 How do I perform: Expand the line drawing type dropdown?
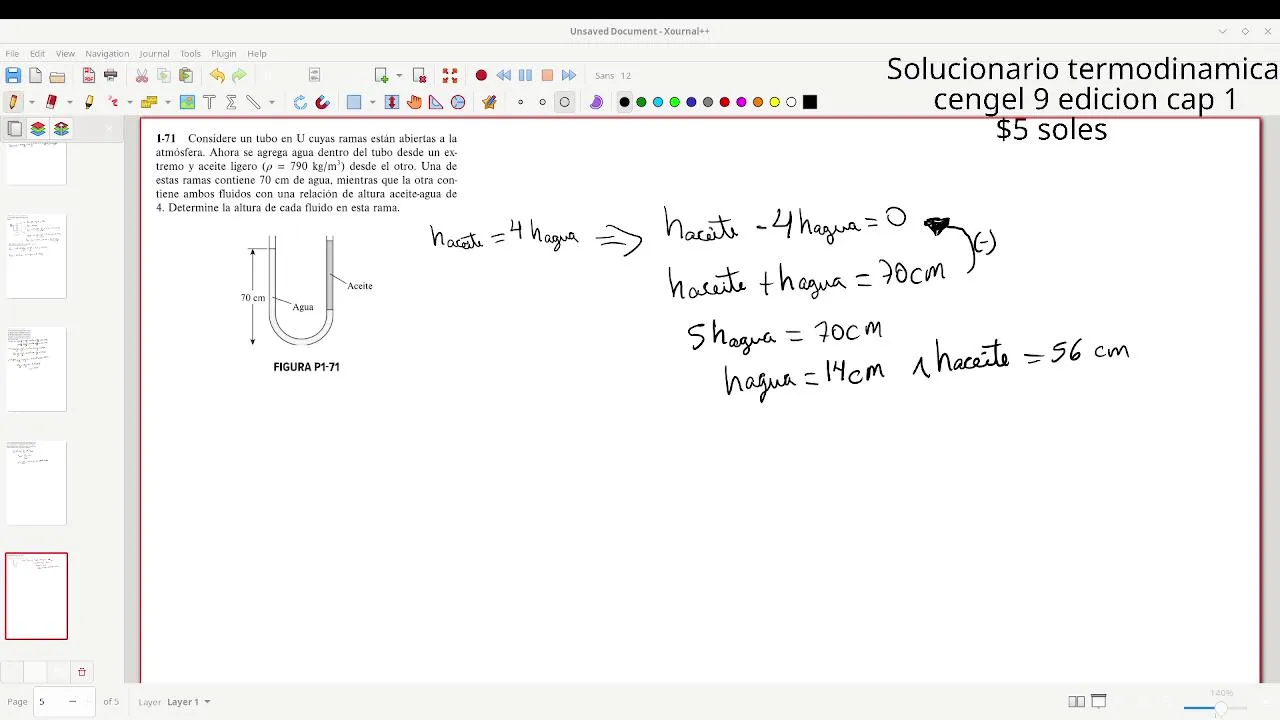tap(271, 102)
